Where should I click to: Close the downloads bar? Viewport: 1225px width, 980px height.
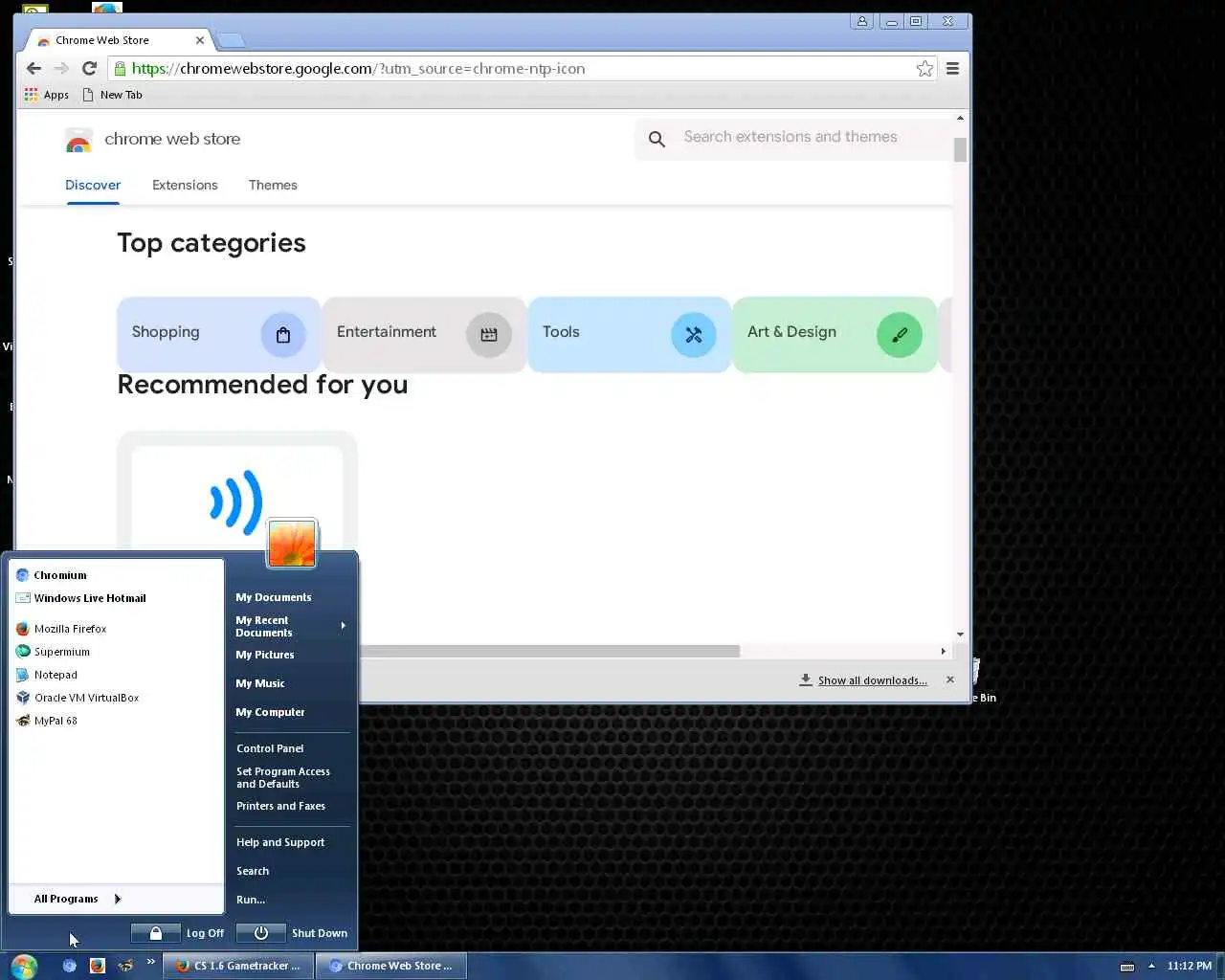coord(949,679)
